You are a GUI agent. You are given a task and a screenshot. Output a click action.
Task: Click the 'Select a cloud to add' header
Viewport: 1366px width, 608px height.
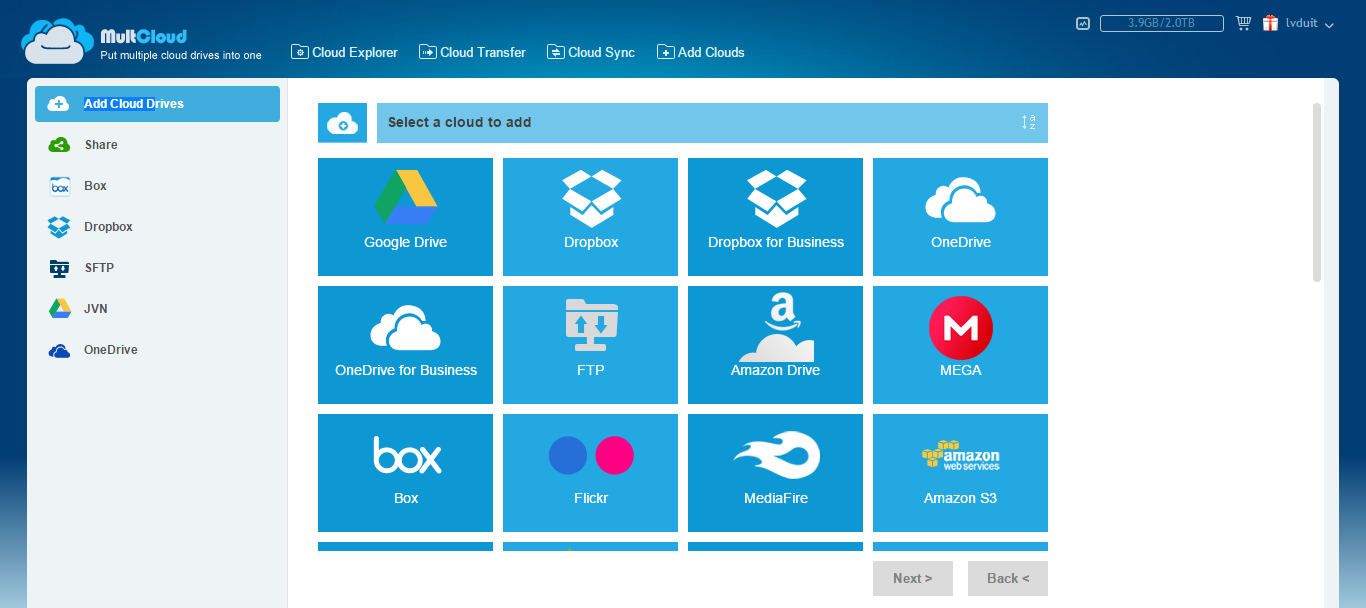(x=712, y=123)
